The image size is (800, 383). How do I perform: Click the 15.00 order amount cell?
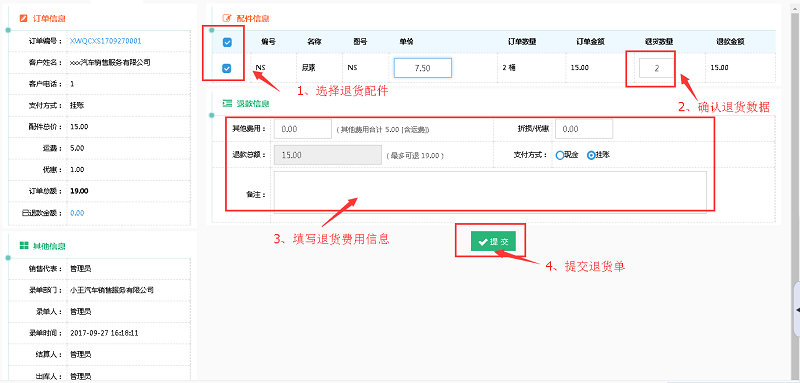pyautogui.click(x=579, y=68)
